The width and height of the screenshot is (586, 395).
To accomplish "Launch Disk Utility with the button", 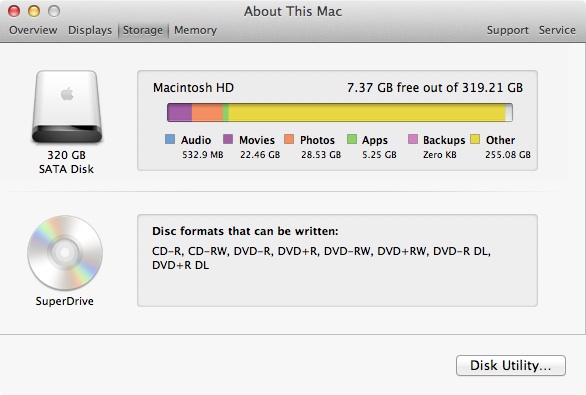I will (x=511, y=365).
